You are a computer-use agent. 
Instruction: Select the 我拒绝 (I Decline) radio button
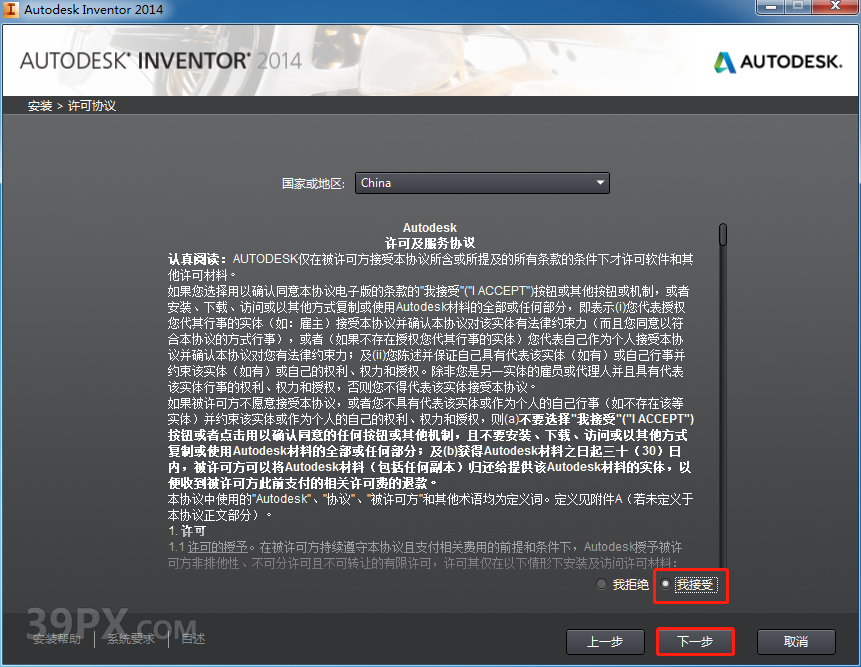pos(600,584)
